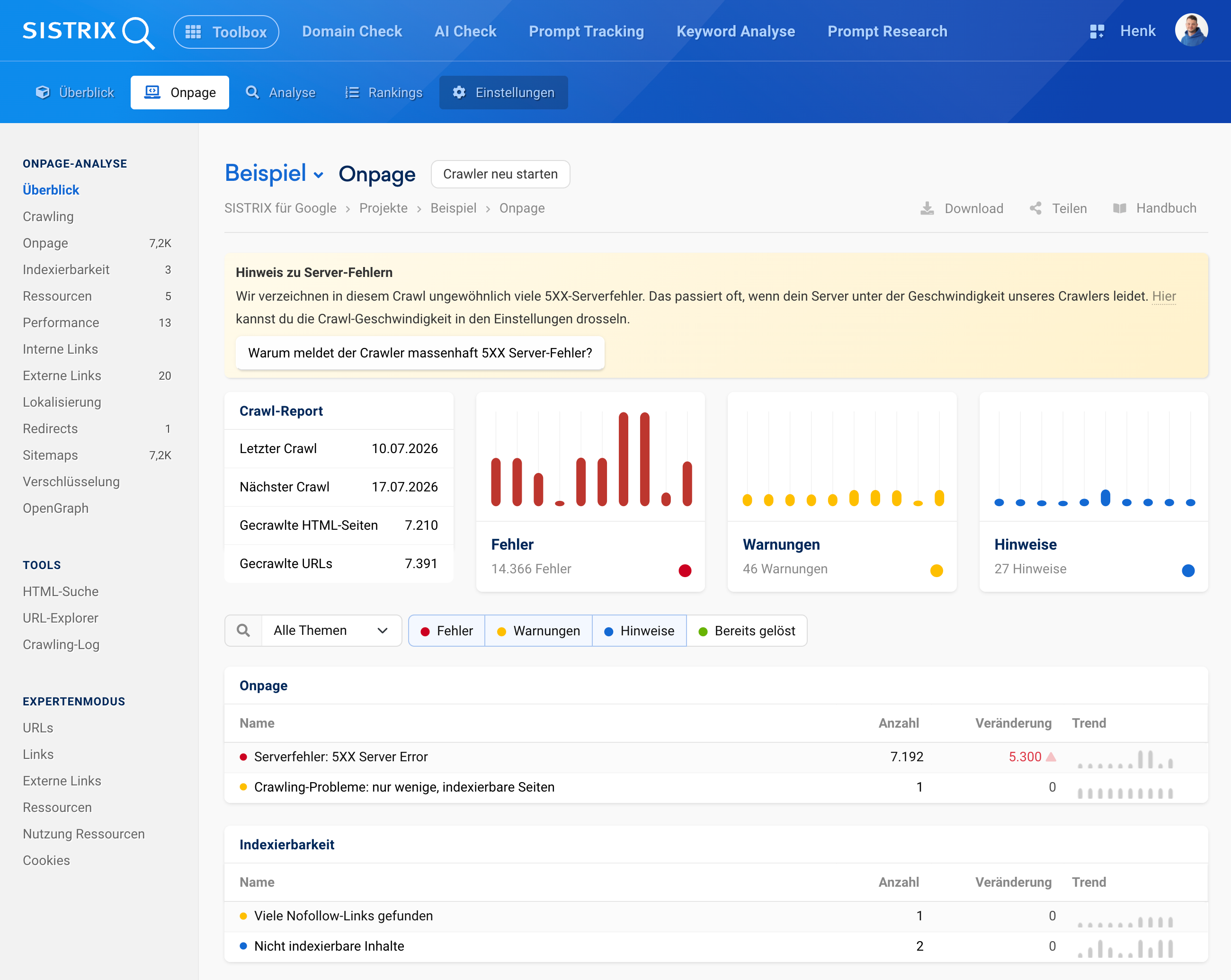The image size is (1231, 980).
Task: Open the Alle Themen dropdown
Action: pos(332,630)
